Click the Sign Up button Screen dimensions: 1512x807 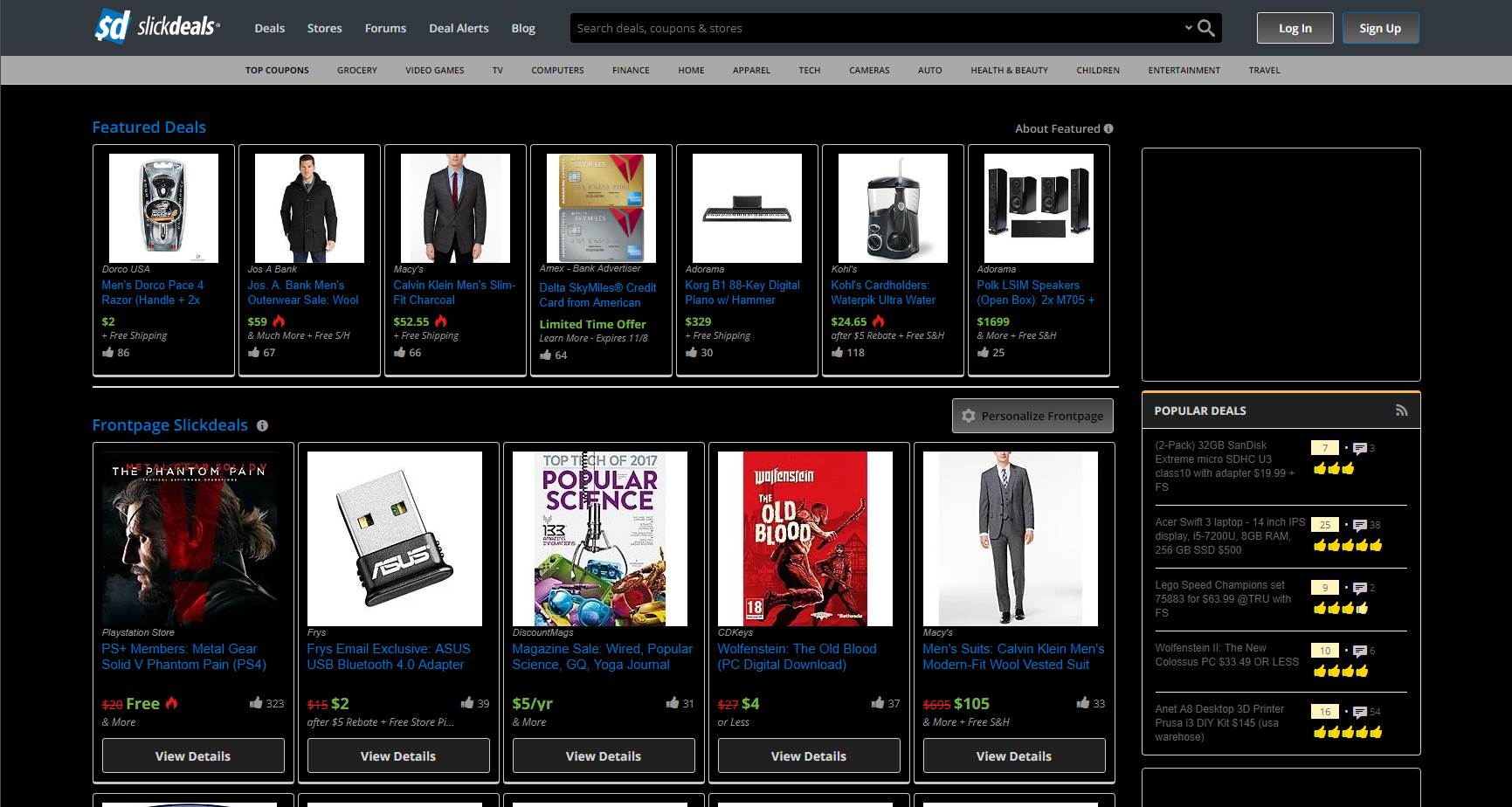click(1380, 27)
